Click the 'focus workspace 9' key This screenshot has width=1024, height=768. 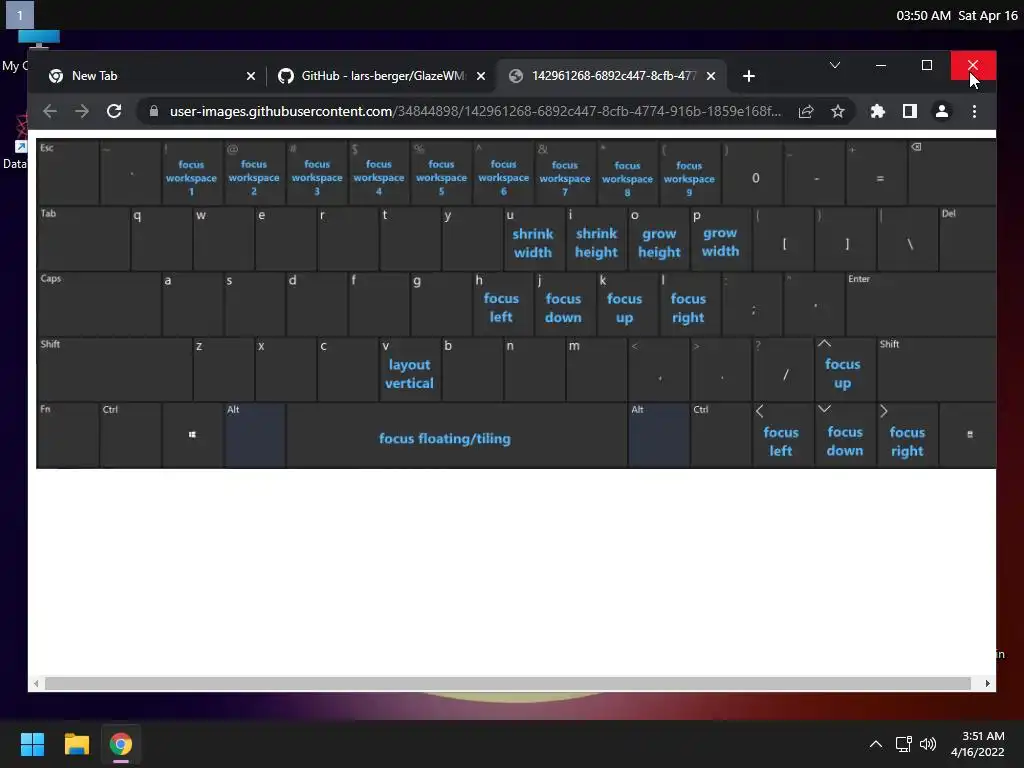point(689,172)
